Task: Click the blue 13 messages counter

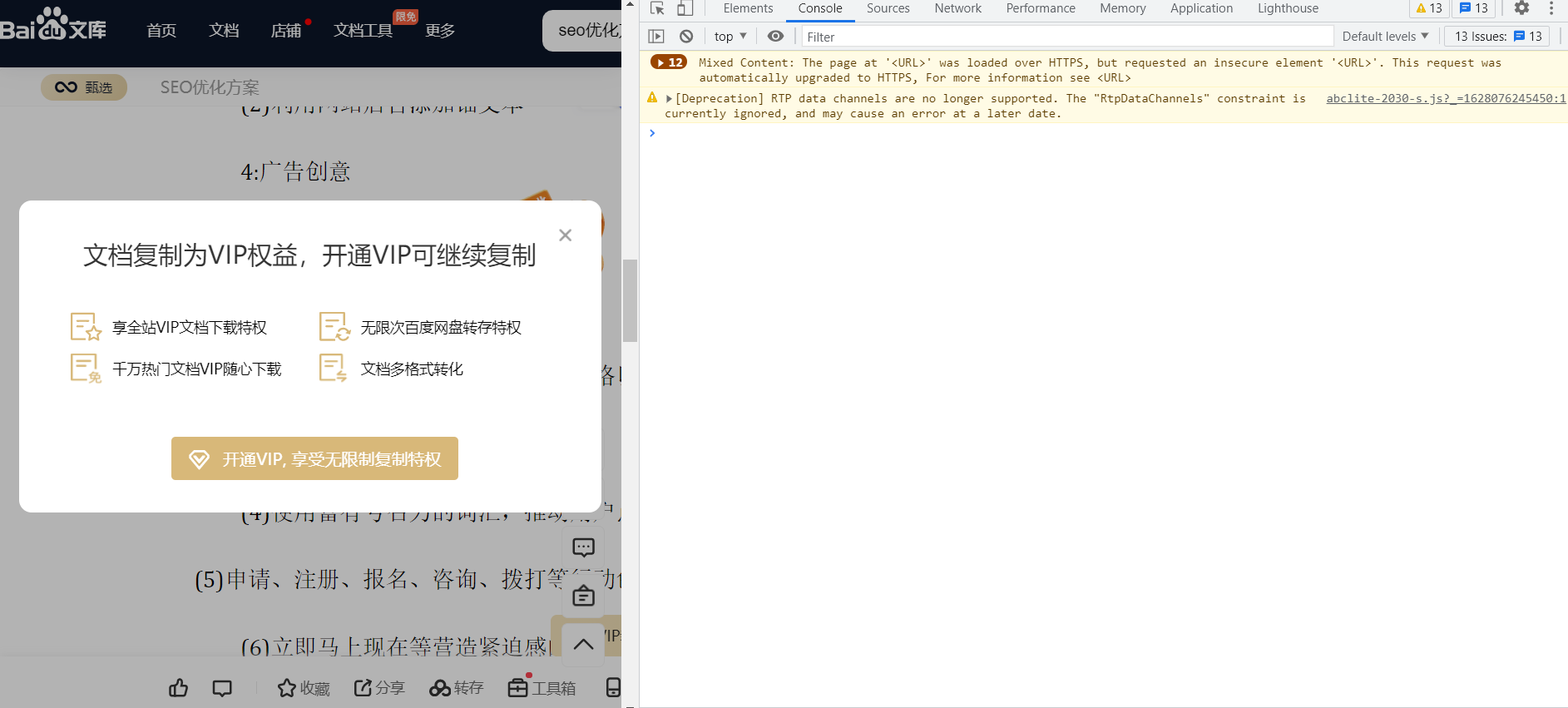Action: 1474,8
